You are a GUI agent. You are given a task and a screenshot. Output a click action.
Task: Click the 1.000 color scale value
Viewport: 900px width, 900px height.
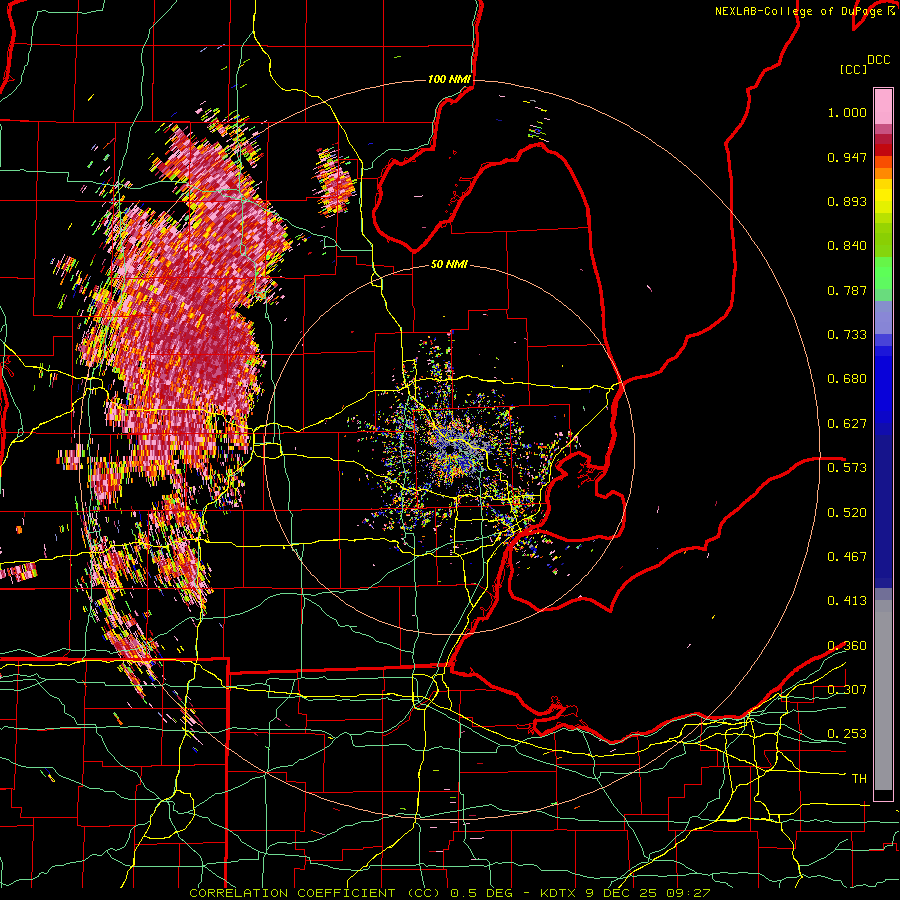pyautogui.click(x=847, y=112)
